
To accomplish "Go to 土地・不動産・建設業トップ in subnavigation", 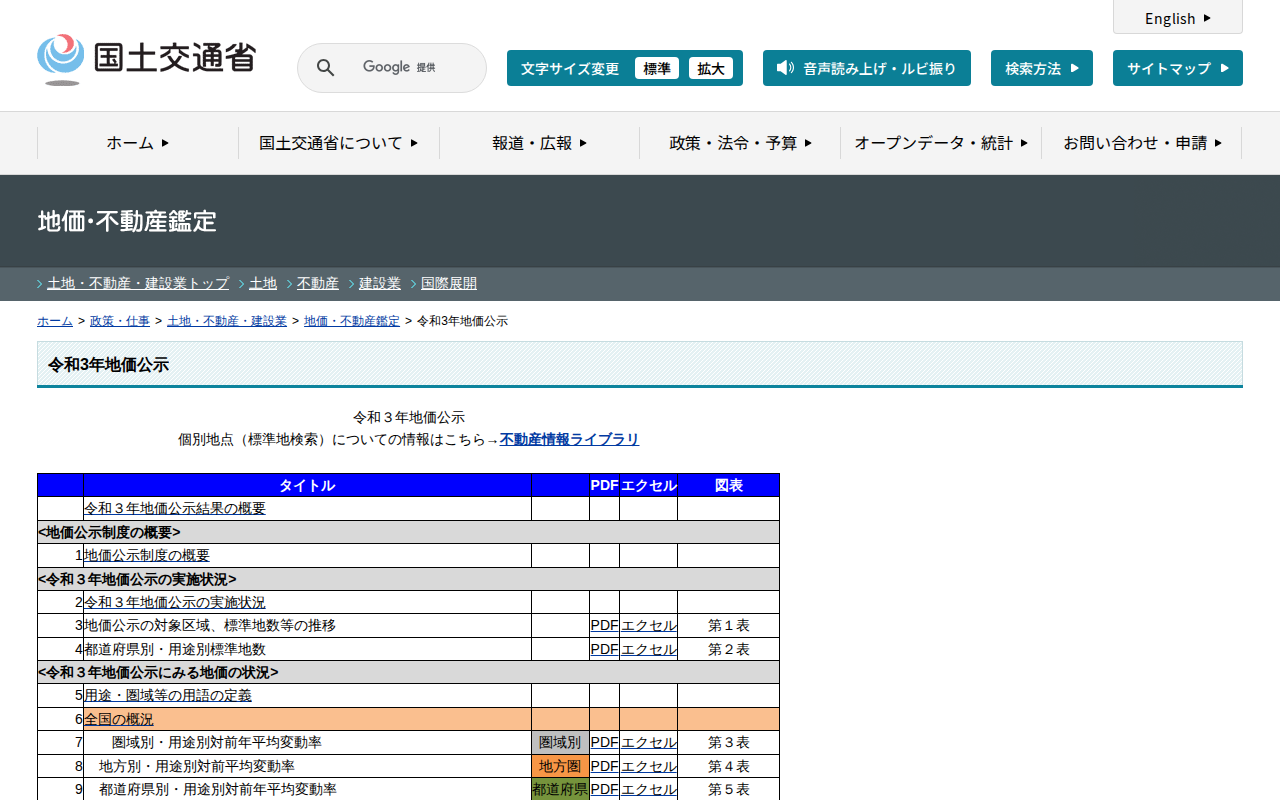I will 138,284.
